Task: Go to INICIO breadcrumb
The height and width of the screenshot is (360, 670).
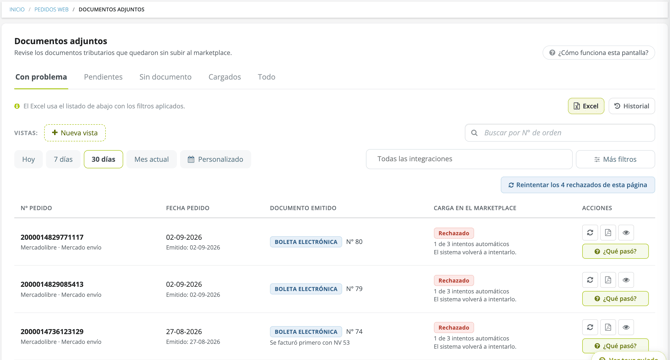Action: [17, 9]
